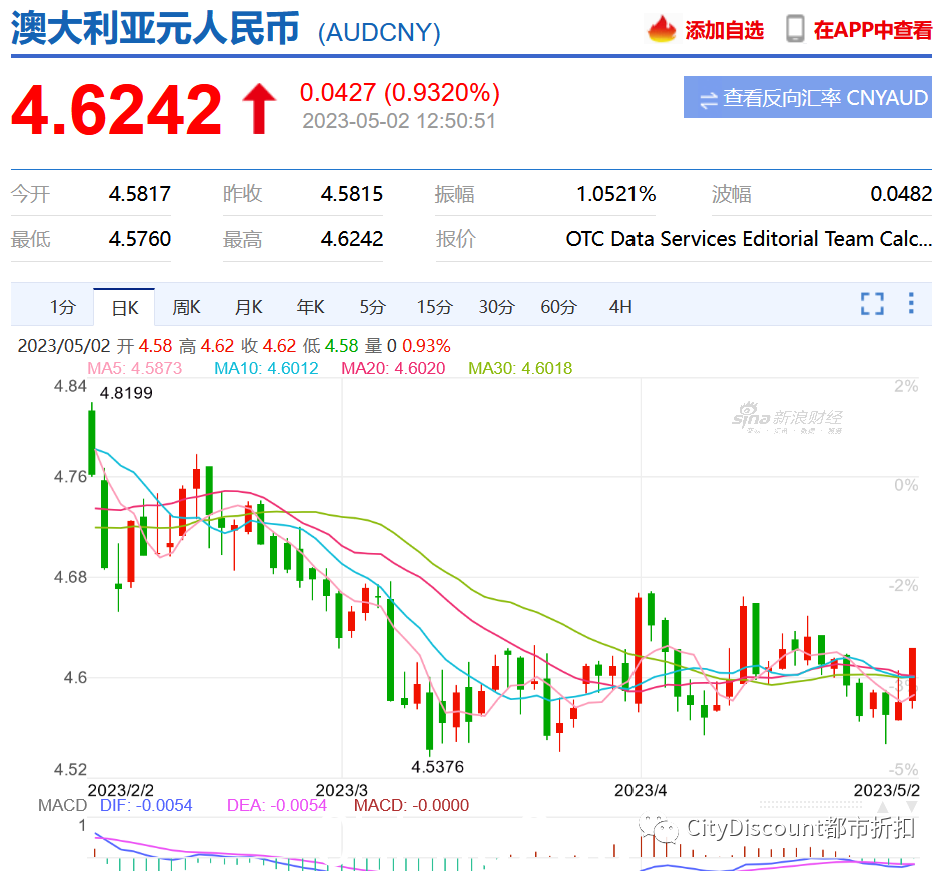946x871 pixels.
Task: Click the swap arrows icon on CNYAUD button
Action: 708,99
